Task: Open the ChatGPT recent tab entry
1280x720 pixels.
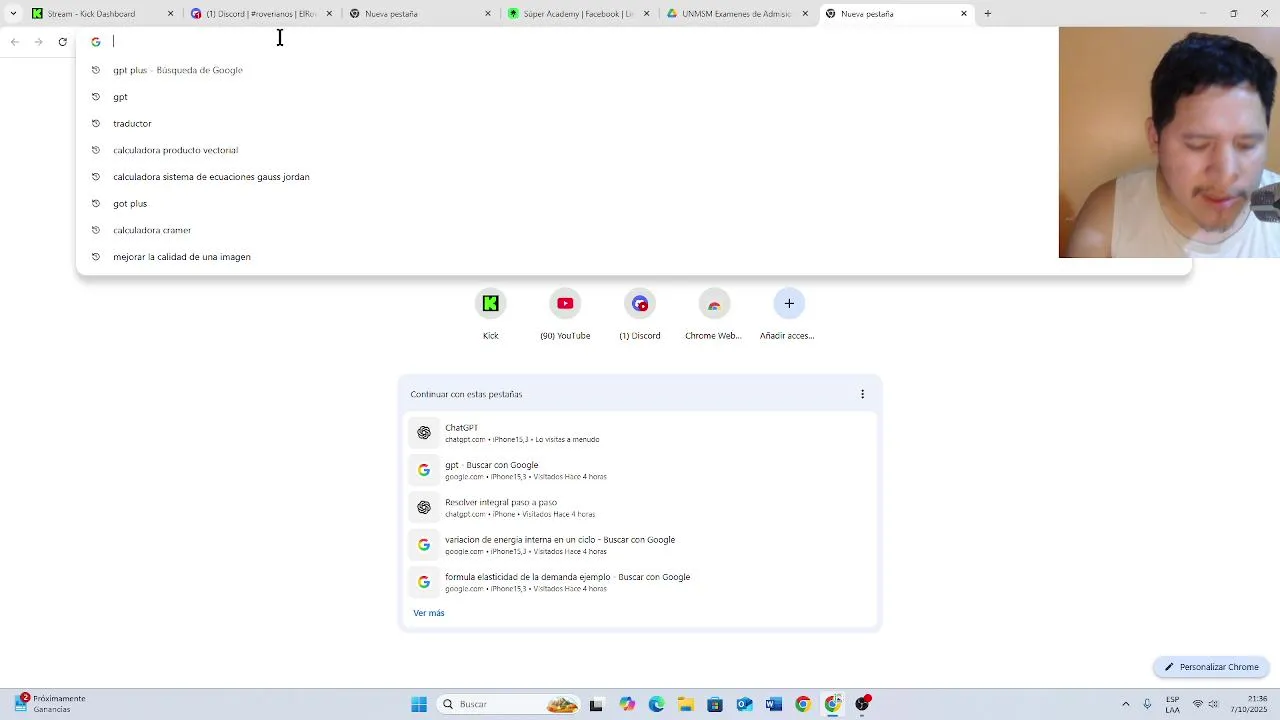Action: tap(640, 433)
